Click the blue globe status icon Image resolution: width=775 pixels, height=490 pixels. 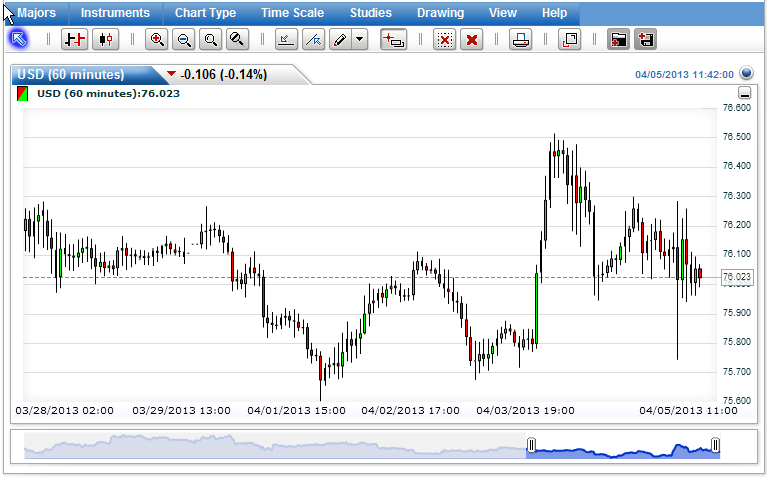pos(746,73)
